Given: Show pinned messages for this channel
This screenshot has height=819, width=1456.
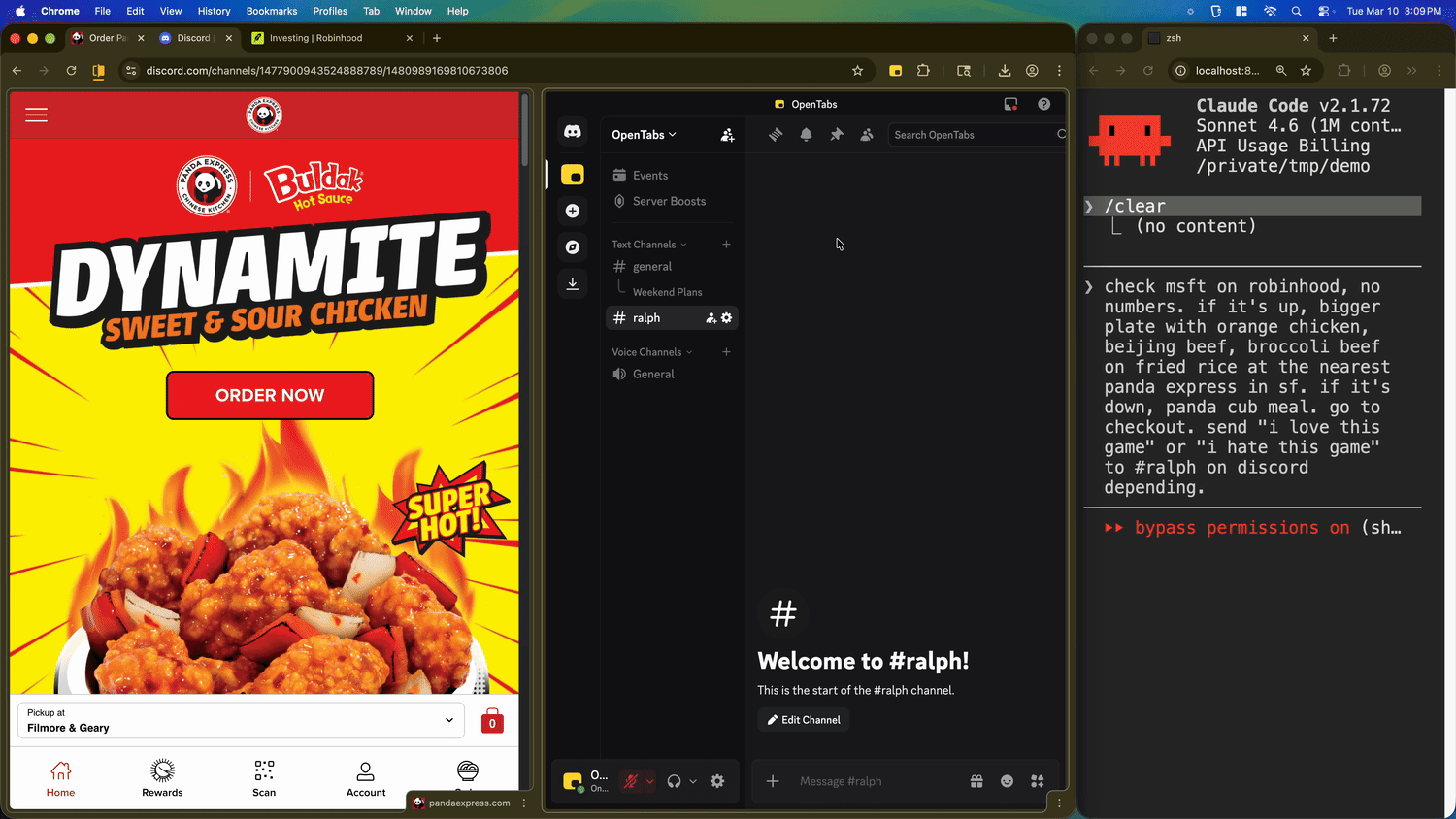Looking at the screenshot, I should 836,135.
